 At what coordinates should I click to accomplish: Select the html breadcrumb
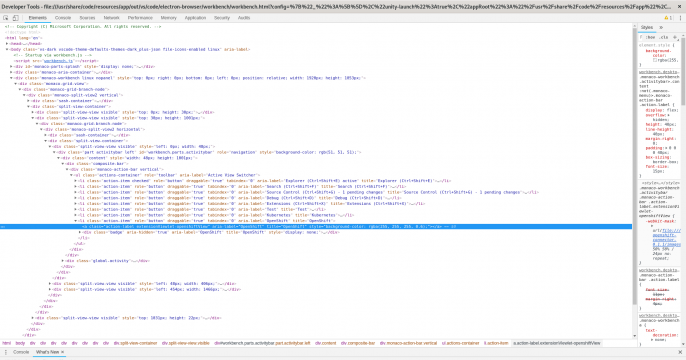point(7,343)
